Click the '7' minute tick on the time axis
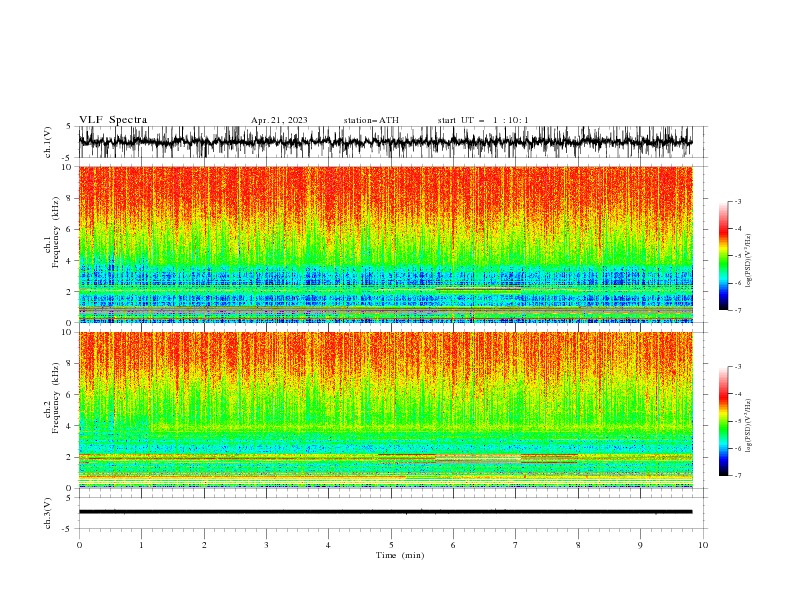This screenshot has height=612, width=792. (516, 545)
